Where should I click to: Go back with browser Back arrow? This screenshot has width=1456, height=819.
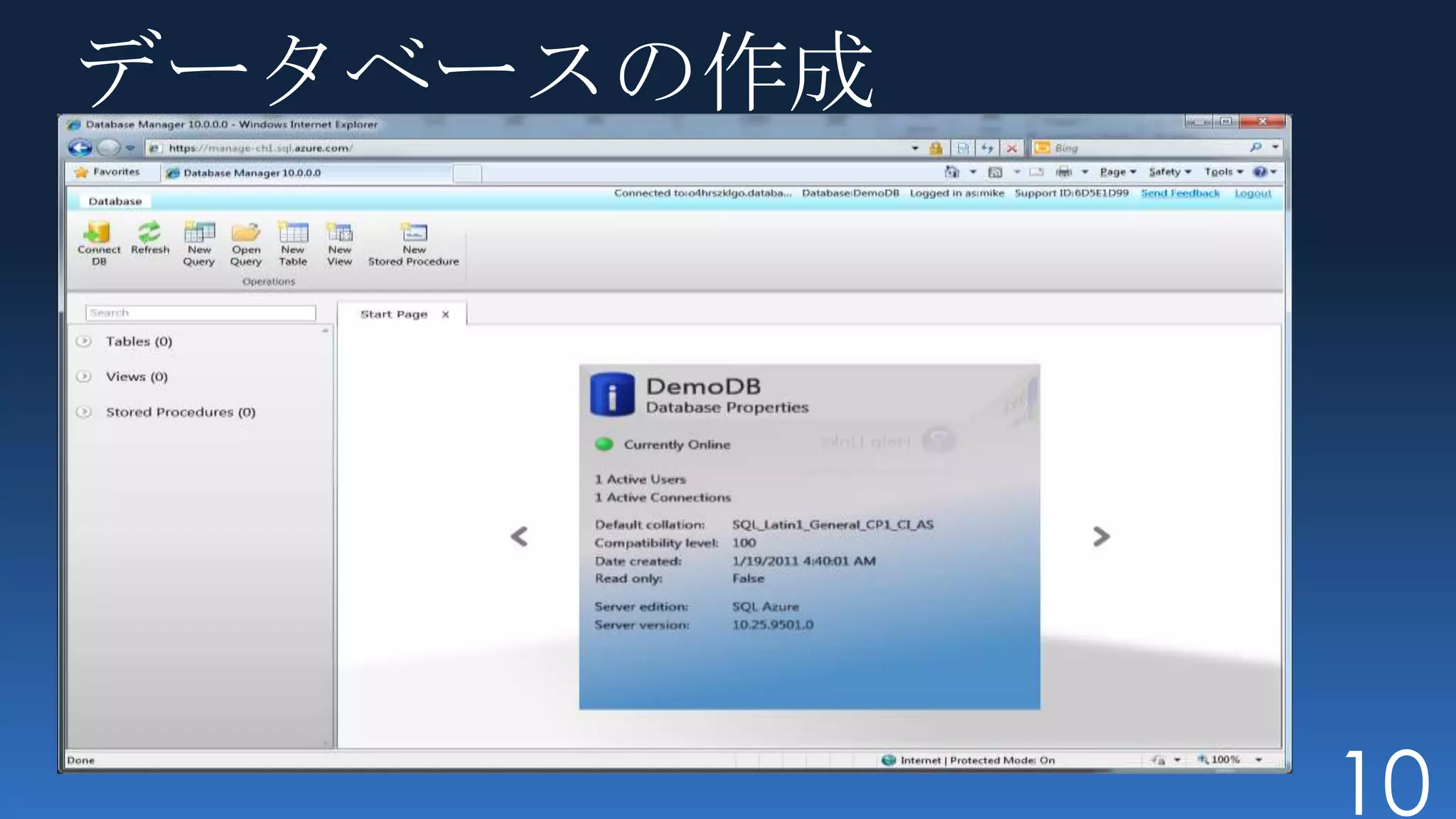80,148
